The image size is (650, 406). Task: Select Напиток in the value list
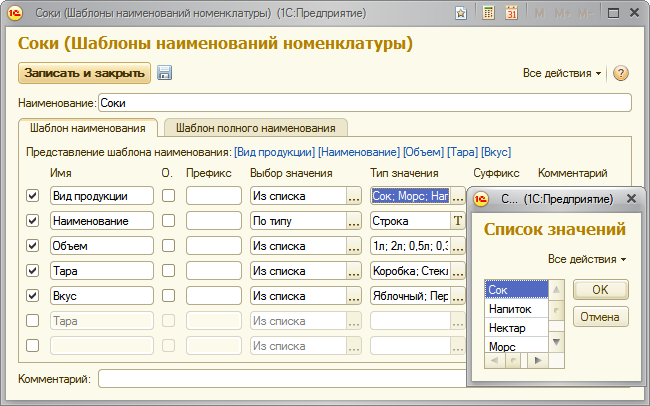tap(517, 309)
